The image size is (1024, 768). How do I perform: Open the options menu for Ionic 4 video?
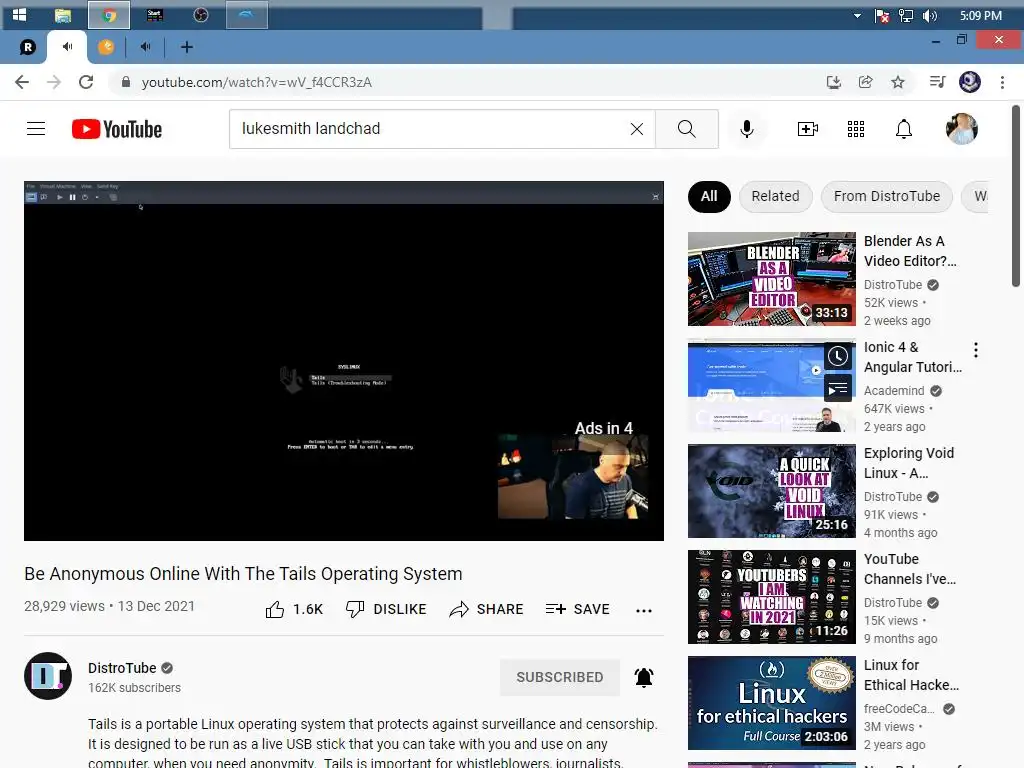[976, 350]
